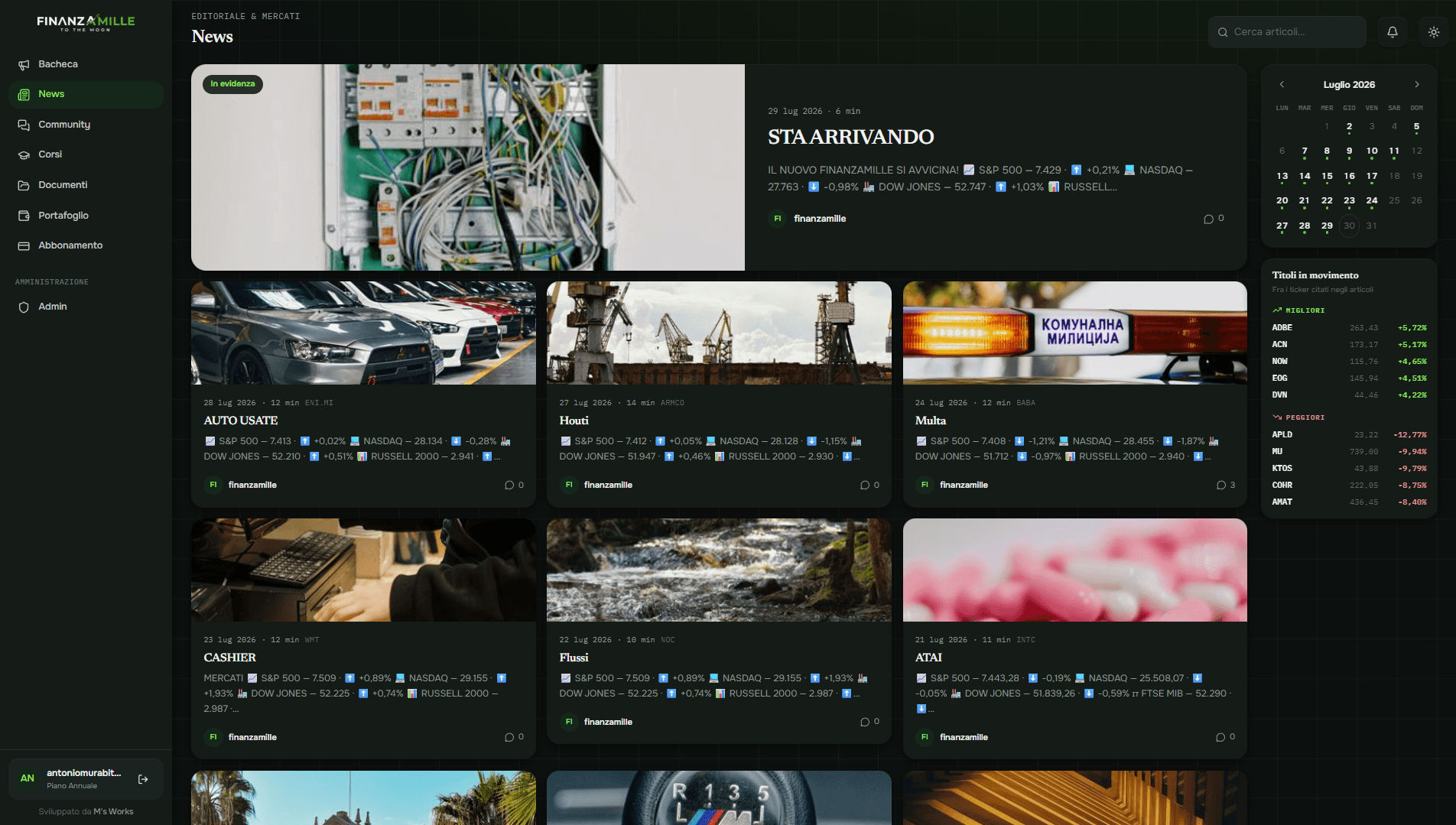Click comment icon on Houti card
This screenshot has width=1456, height=825.
coord(865,485)
